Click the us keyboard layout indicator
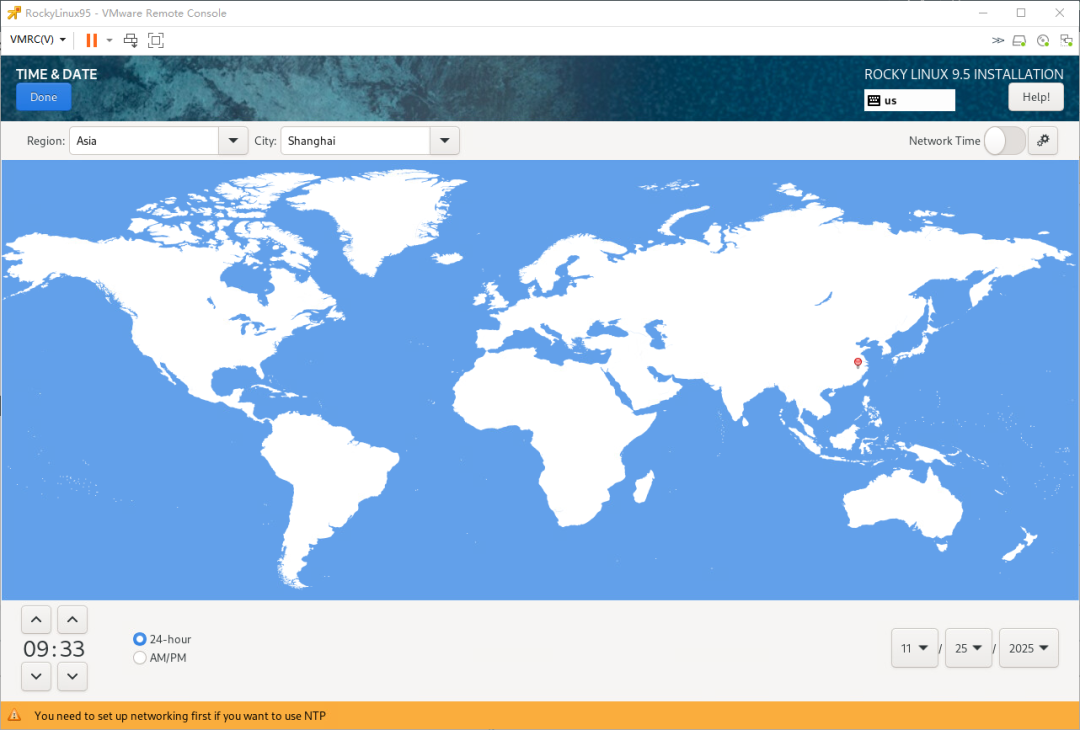1080x730 pixels. 909,100
